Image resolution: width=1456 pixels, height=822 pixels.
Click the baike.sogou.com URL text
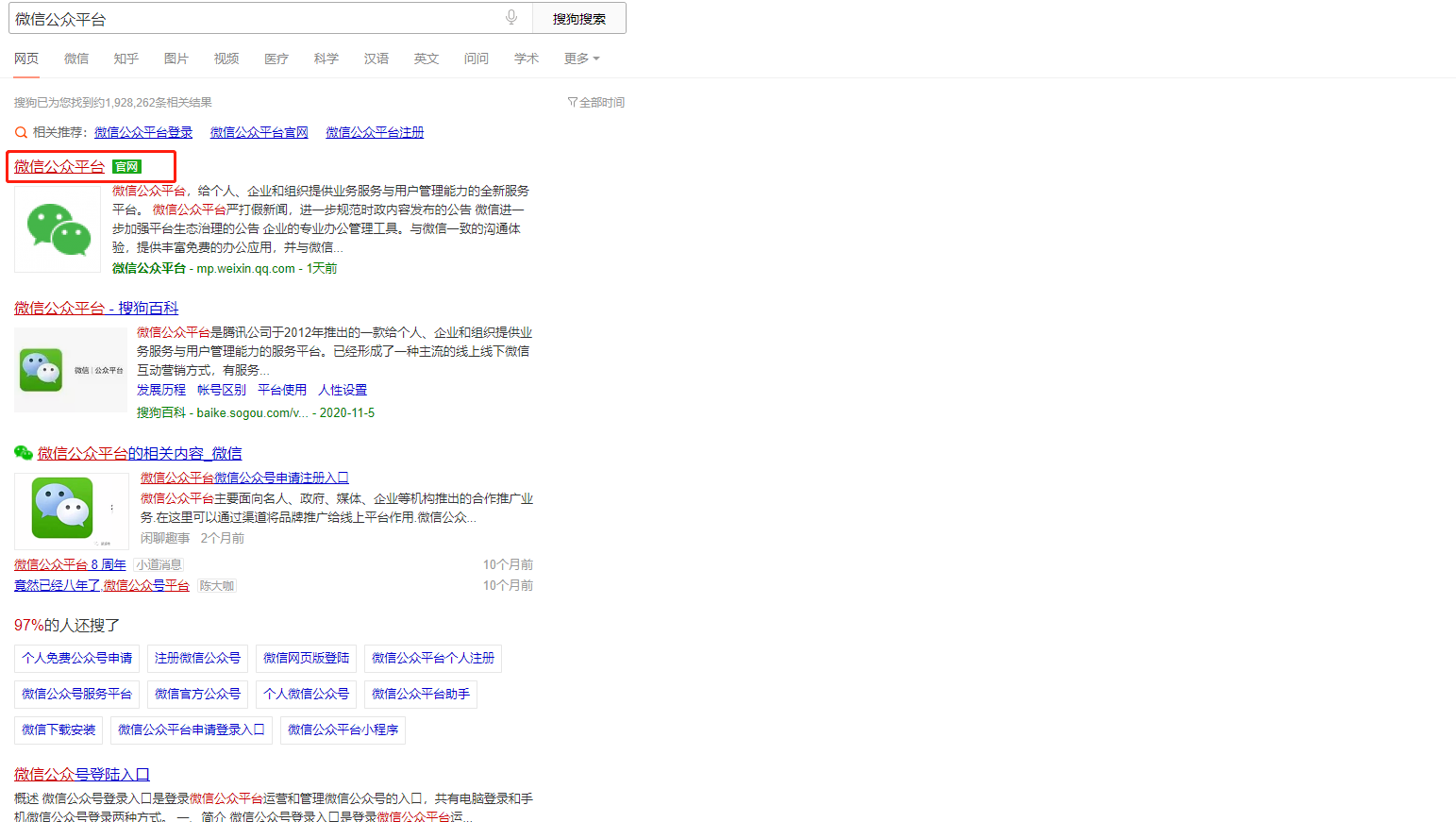(252, 412)
